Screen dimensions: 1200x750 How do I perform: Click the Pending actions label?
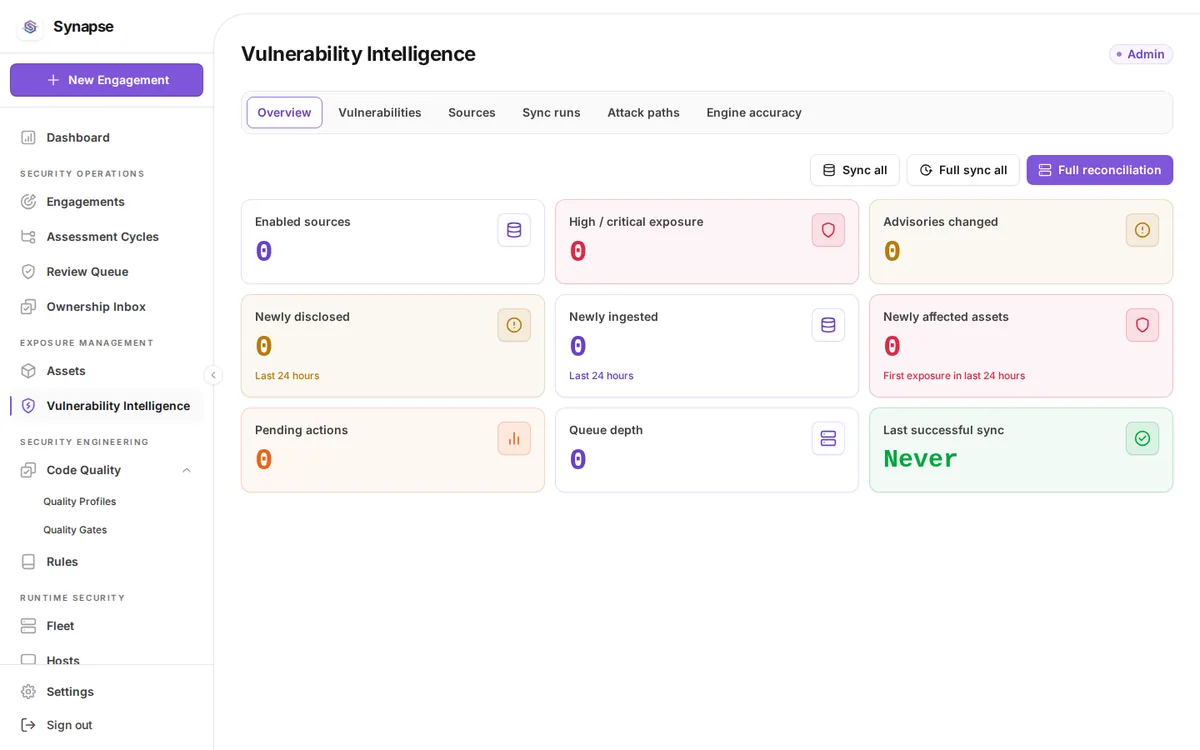pos(301,430)
